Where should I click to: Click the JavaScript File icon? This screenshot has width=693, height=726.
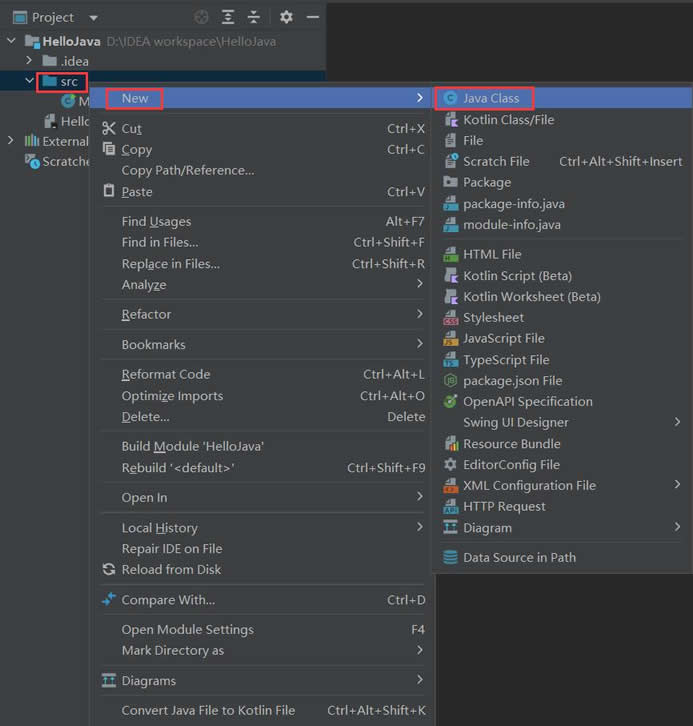point(450,338)
